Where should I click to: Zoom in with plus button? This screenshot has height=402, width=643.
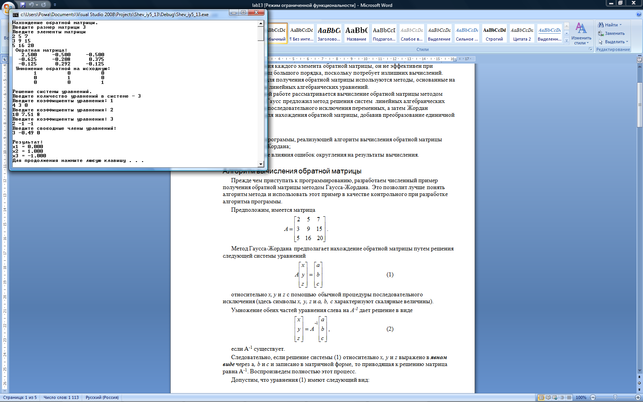click(x=638, y=397)
